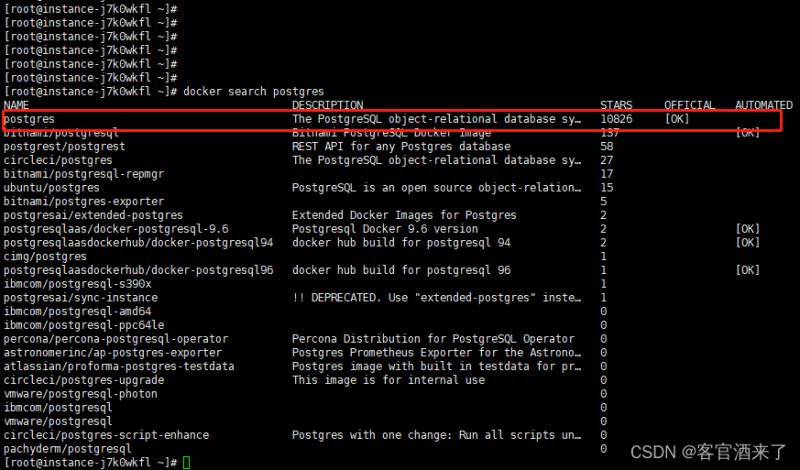This screenshot has width=800, height=470.
Task: Select 'astronomerinc/ap-postgres-exporter' image name
Action: 113,354
